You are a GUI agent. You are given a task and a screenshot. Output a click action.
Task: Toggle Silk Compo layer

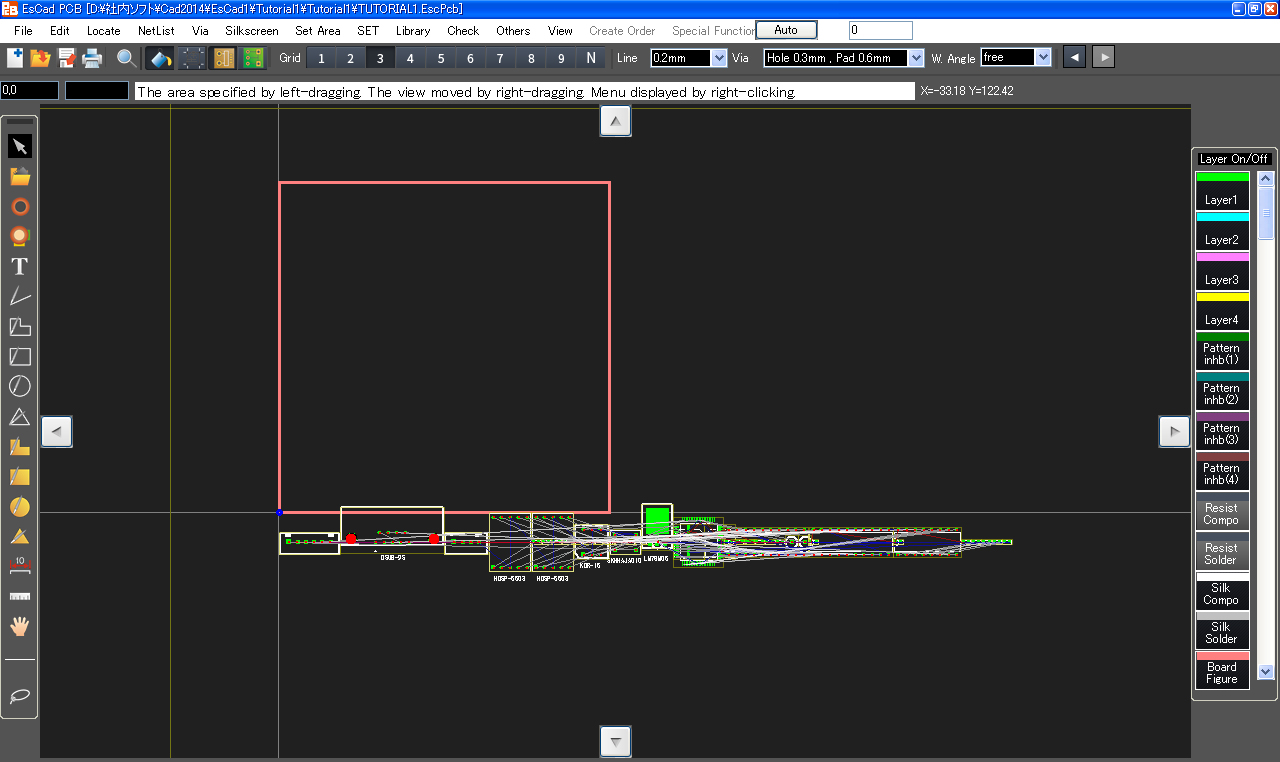1222,590
